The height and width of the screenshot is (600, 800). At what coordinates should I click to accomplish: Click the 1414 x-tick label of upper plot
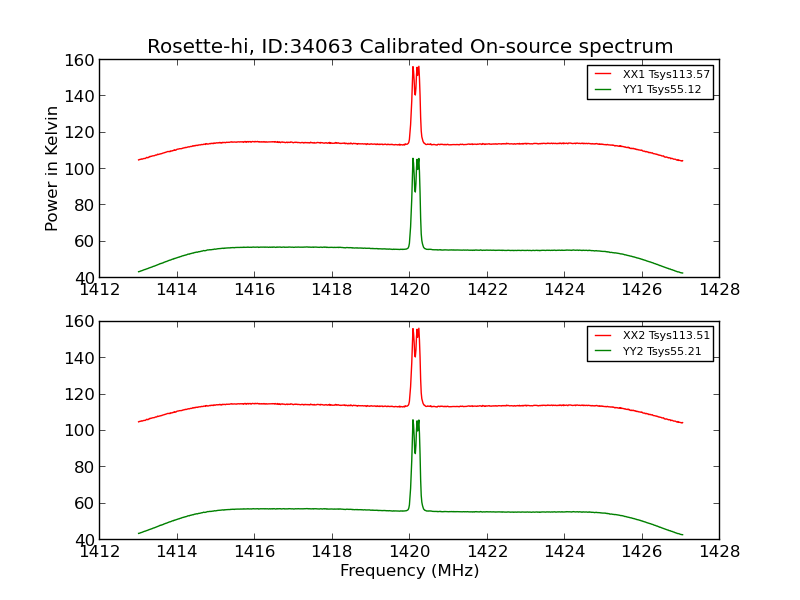coord(177,290)
